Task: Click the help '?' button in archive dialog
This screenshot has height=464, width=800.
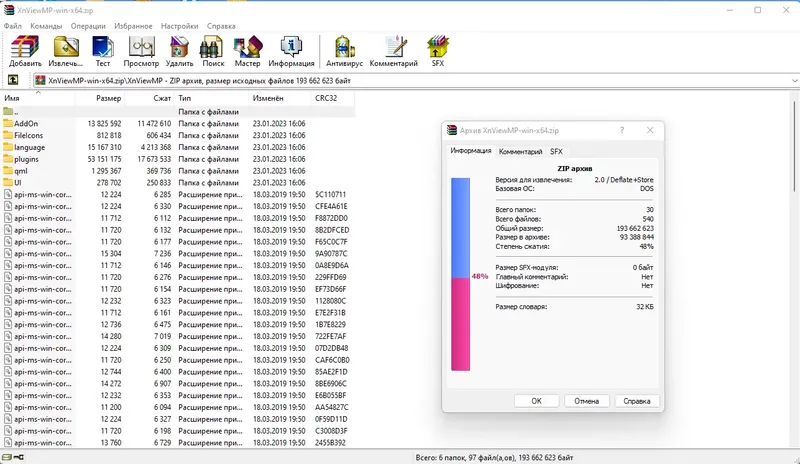Action: 622,130
